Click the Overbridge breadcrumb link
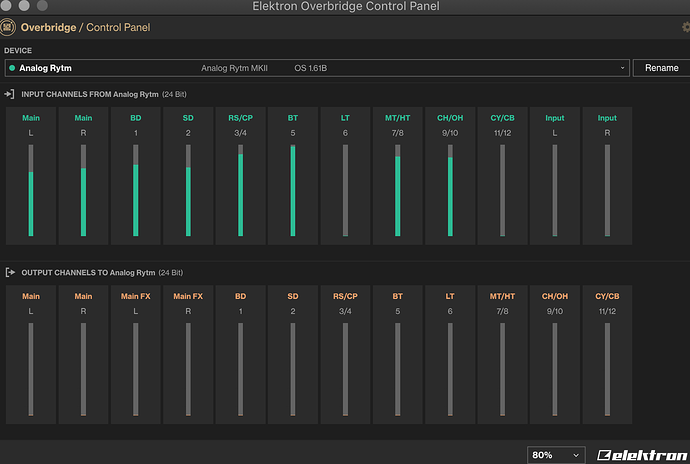The image size is (690, 464). [x=48, y=27]
